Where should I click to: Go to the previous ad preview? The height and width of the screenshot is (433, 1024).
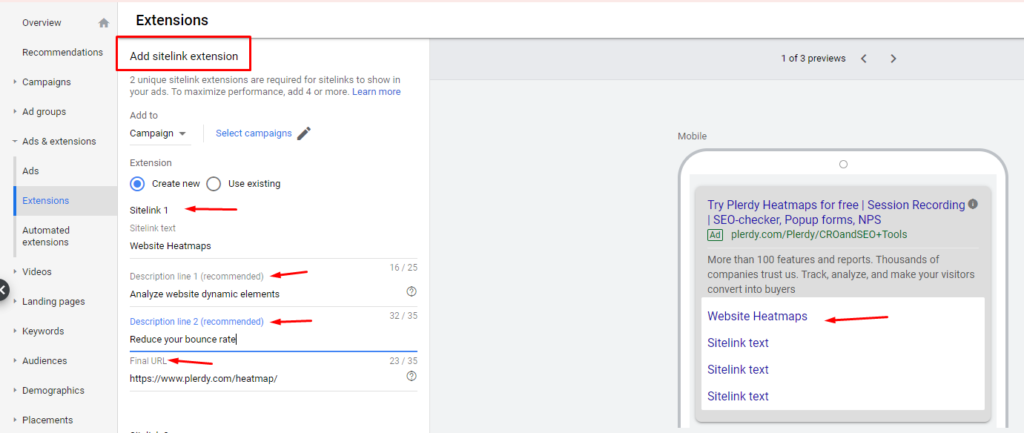coord(864,59)
